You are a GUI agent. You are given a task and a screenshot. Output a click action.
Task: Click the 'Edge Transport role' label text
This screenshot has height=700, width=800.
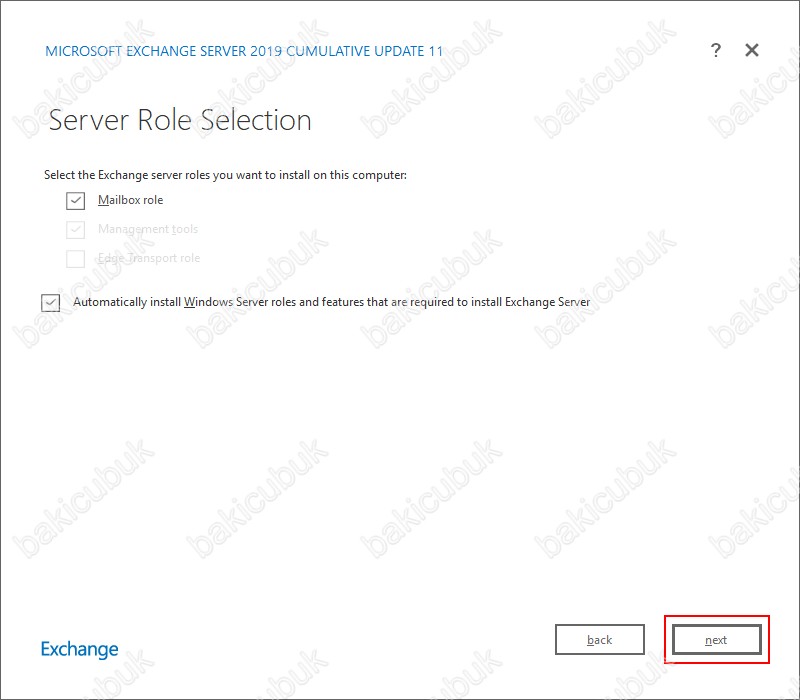(x=149, y=259)
